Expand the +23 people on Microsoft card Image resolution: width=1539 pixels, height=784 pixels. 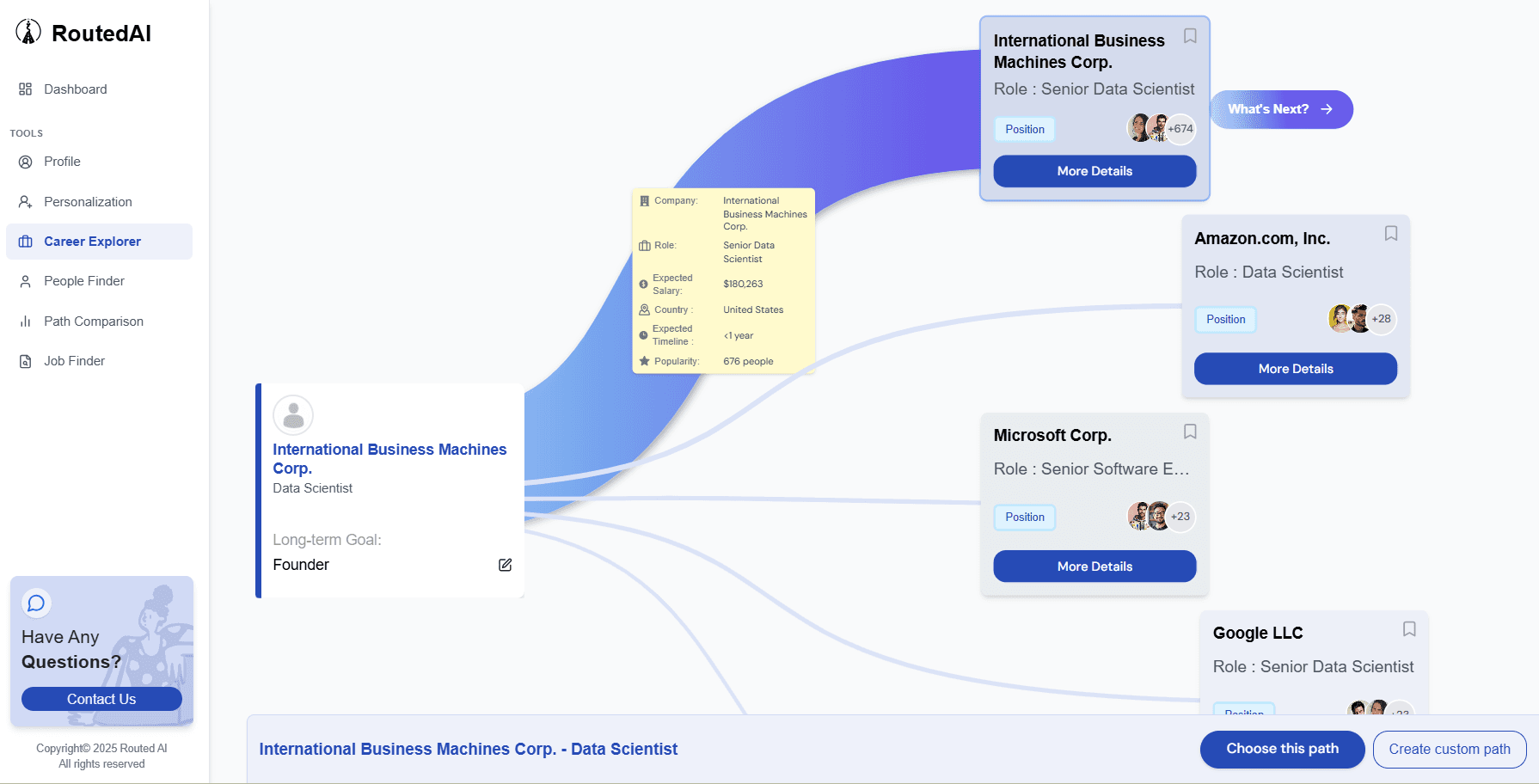coord(1179,517)
